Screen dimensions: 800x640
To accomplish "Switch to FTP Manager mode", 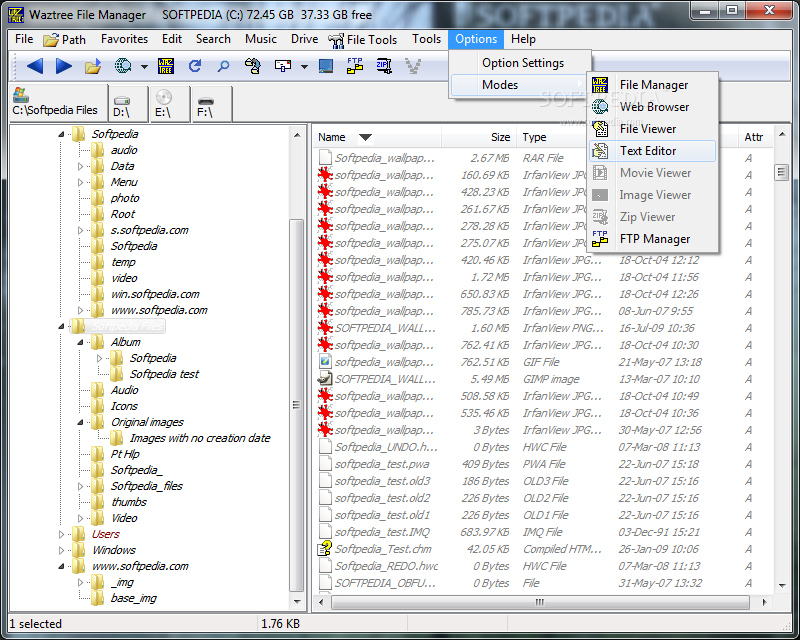I will 653,239.
